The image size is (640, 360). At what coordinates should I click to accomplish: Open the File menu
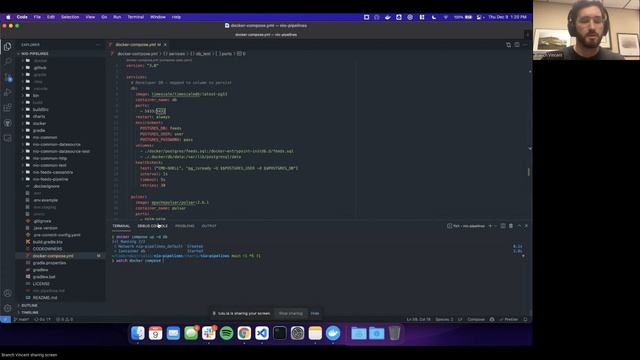pyautogui.click(x=37, y=17)
